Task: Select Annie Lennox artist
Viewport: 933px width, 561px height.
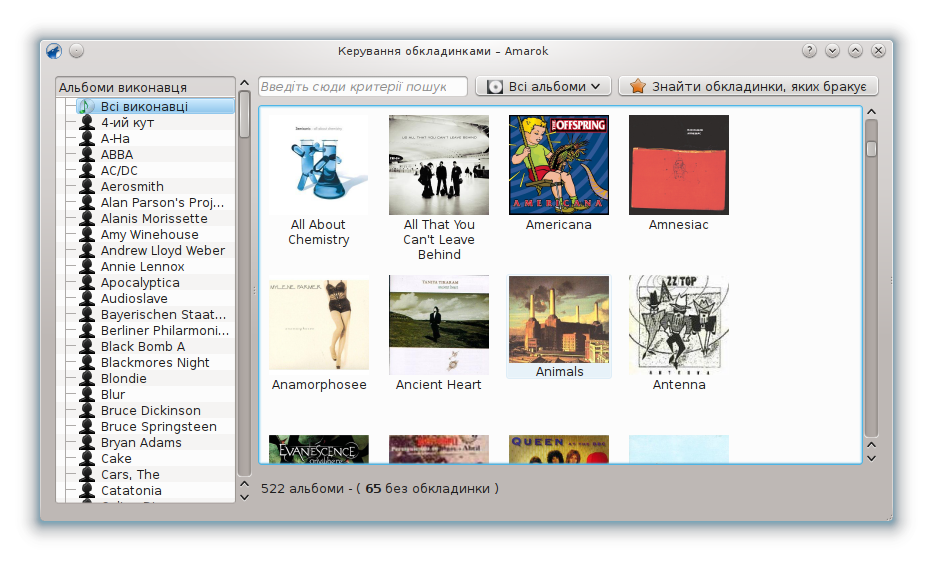Action: coord(143,267)
